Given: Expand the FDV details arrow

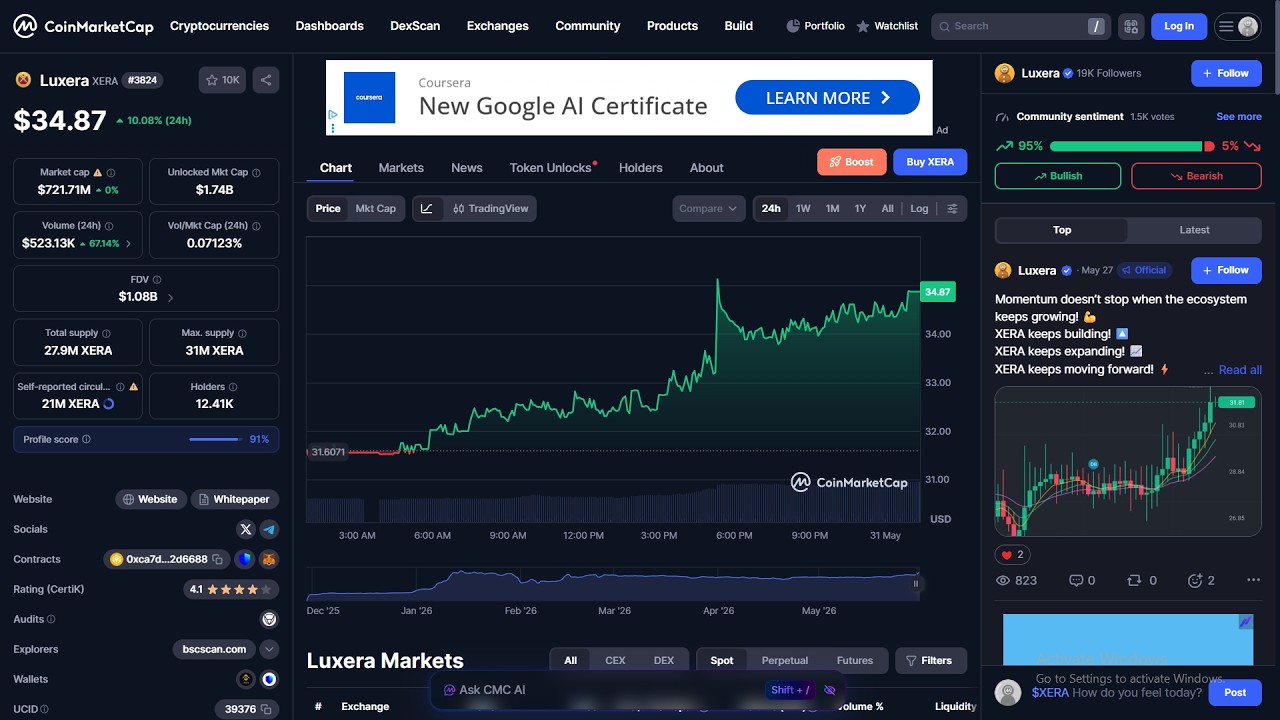Looking at the screenshot, I should click(x=170, y=297).
